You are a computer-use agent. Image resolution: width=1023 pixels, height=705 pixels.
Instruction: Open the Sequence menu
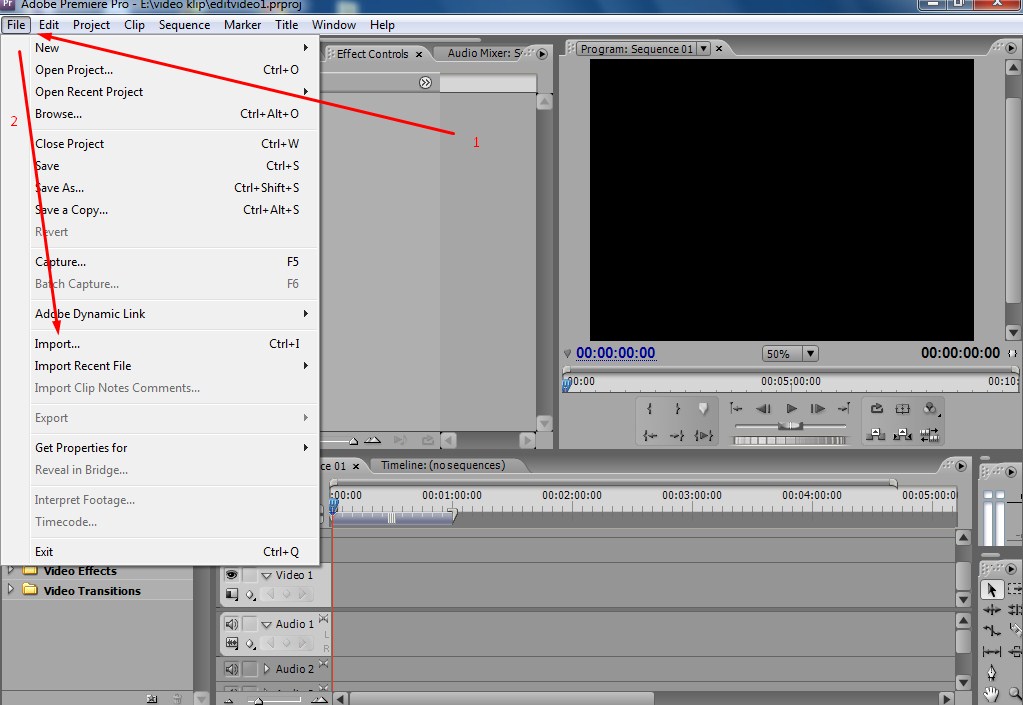pos(184,25)
